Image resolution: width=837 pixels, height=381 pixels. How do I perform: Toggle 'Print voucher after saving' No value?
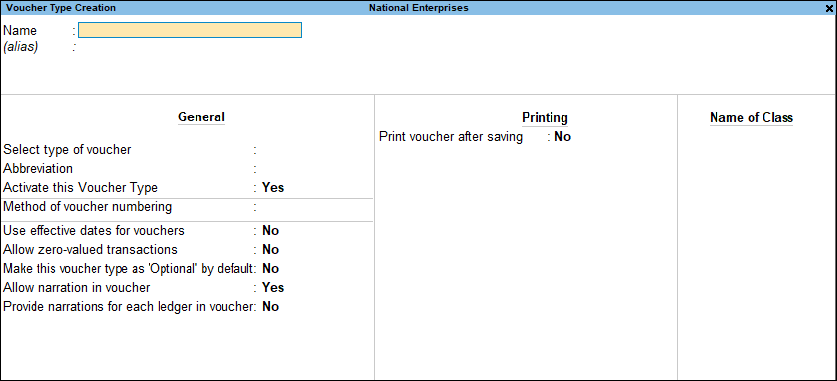563,137
